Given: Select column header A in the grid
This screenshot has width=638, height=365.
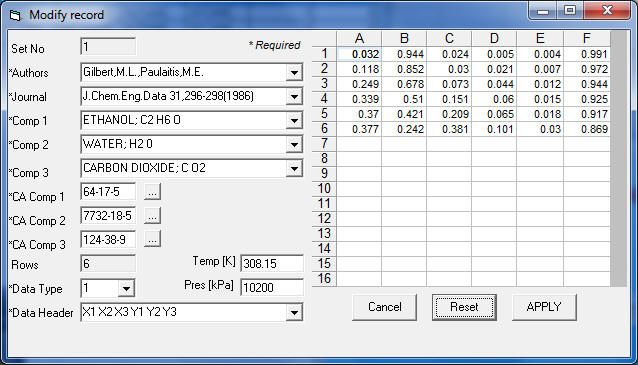Looking at the screenshot, I should coord(359,39).
